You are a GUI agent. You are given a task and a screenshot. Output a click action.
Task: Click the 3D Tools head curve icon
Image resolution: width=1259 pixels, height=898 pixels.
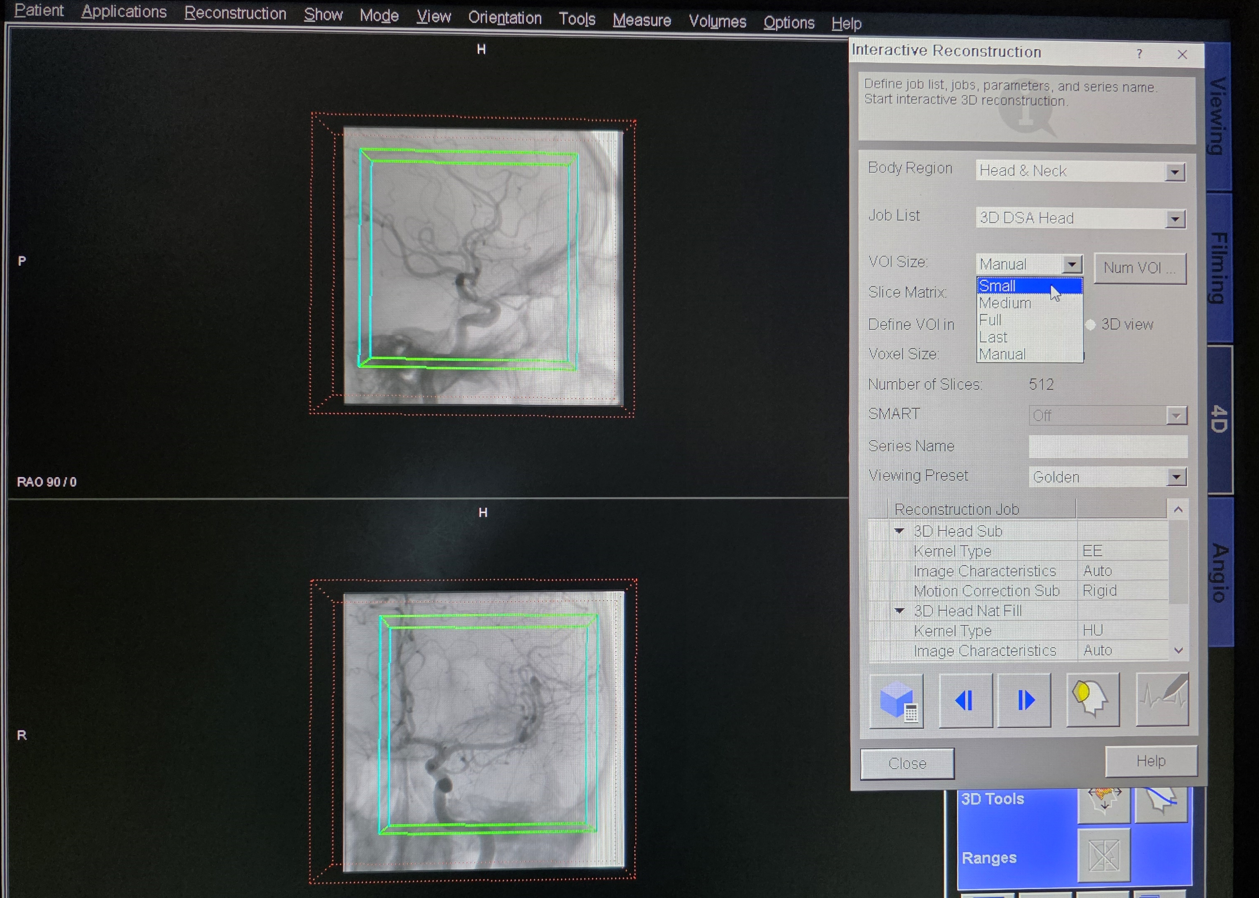point(1161,800)
